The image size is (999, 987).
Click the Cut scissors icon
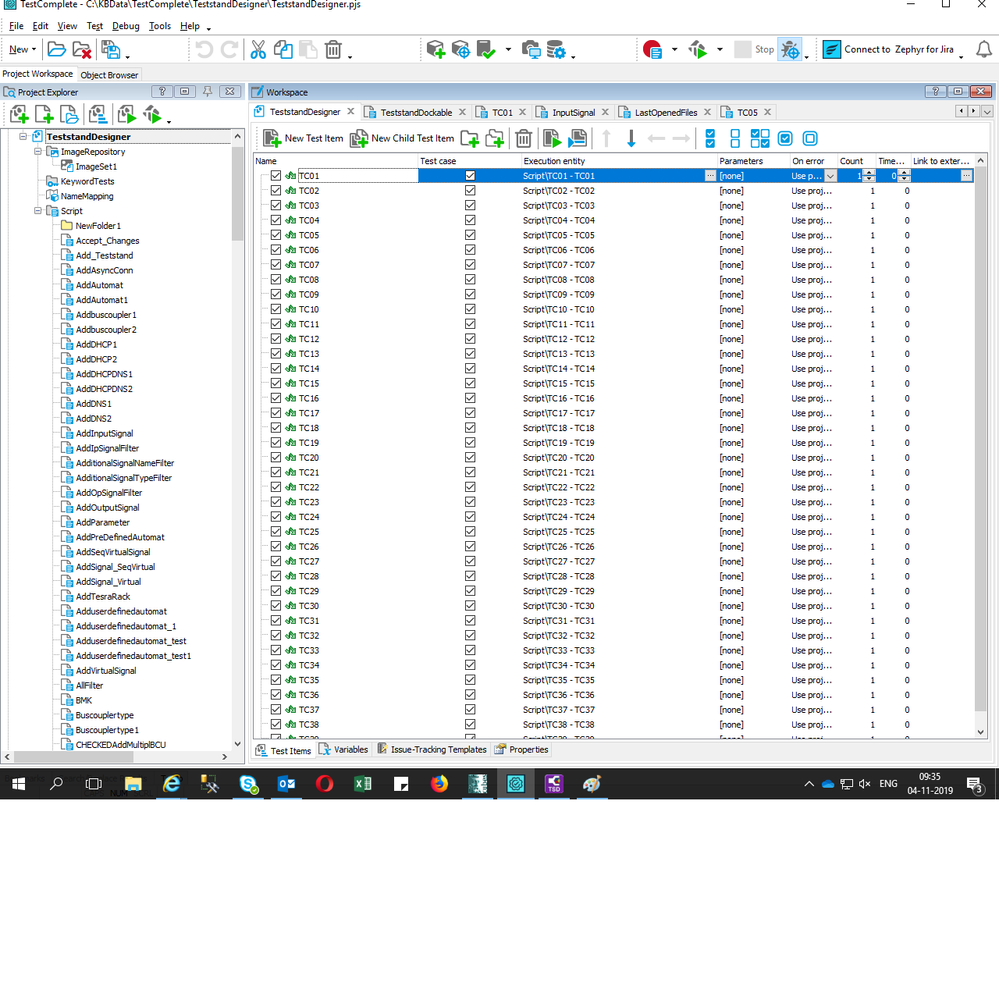[258, 49]
